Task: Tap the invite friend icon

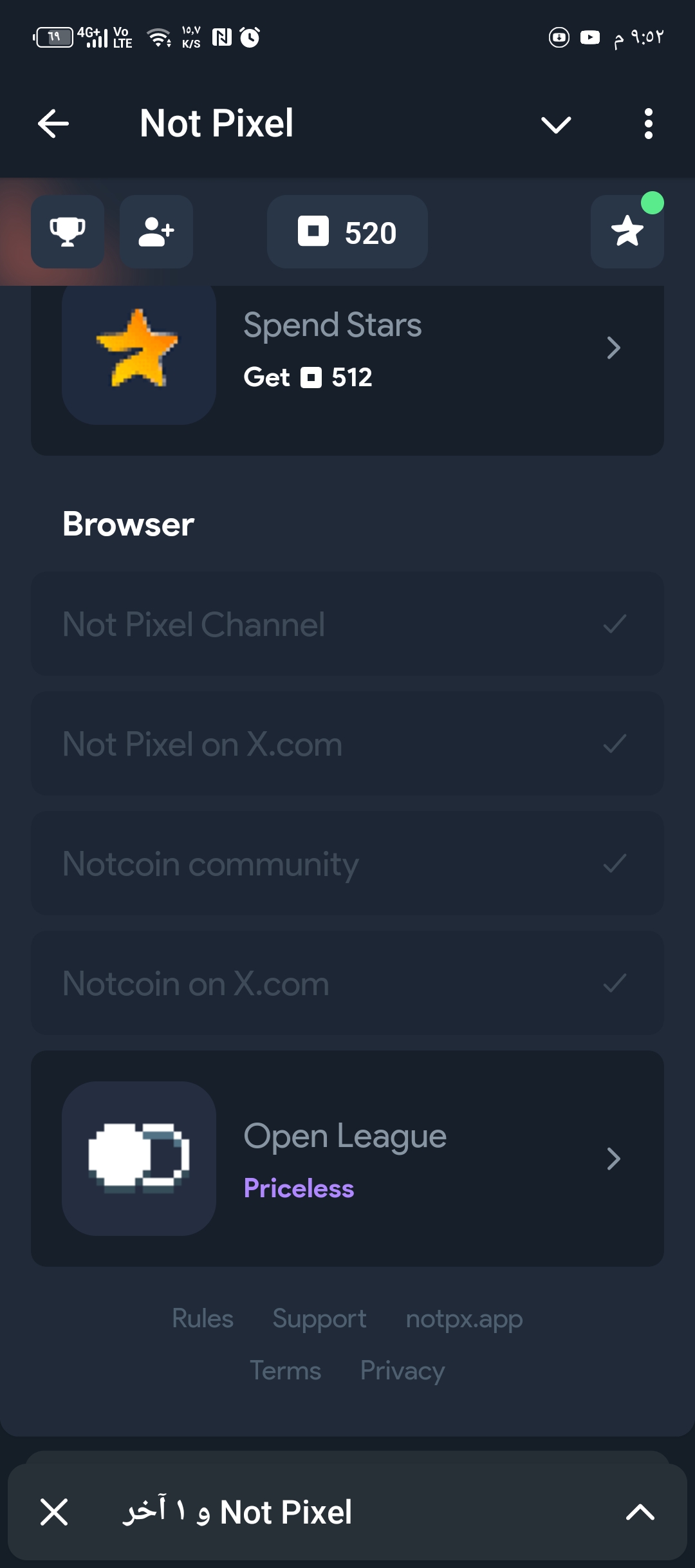Action: point(156,232)
